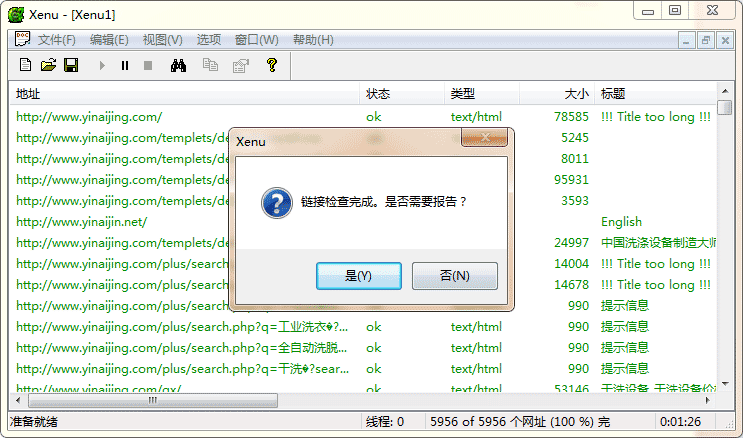Screen dimensions: 743x438
Task: Click the title 中国洗涤设备制造大师
Action: 658,243
